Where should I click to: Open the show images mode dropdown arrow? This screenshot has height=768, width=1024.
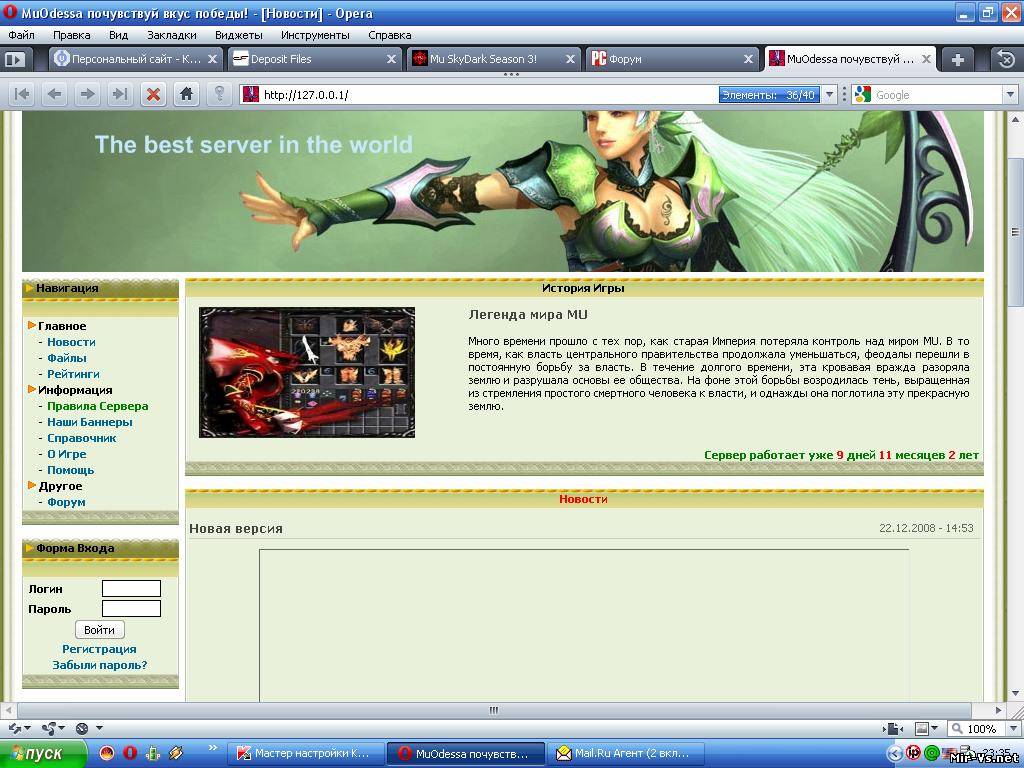coord(935,728)
